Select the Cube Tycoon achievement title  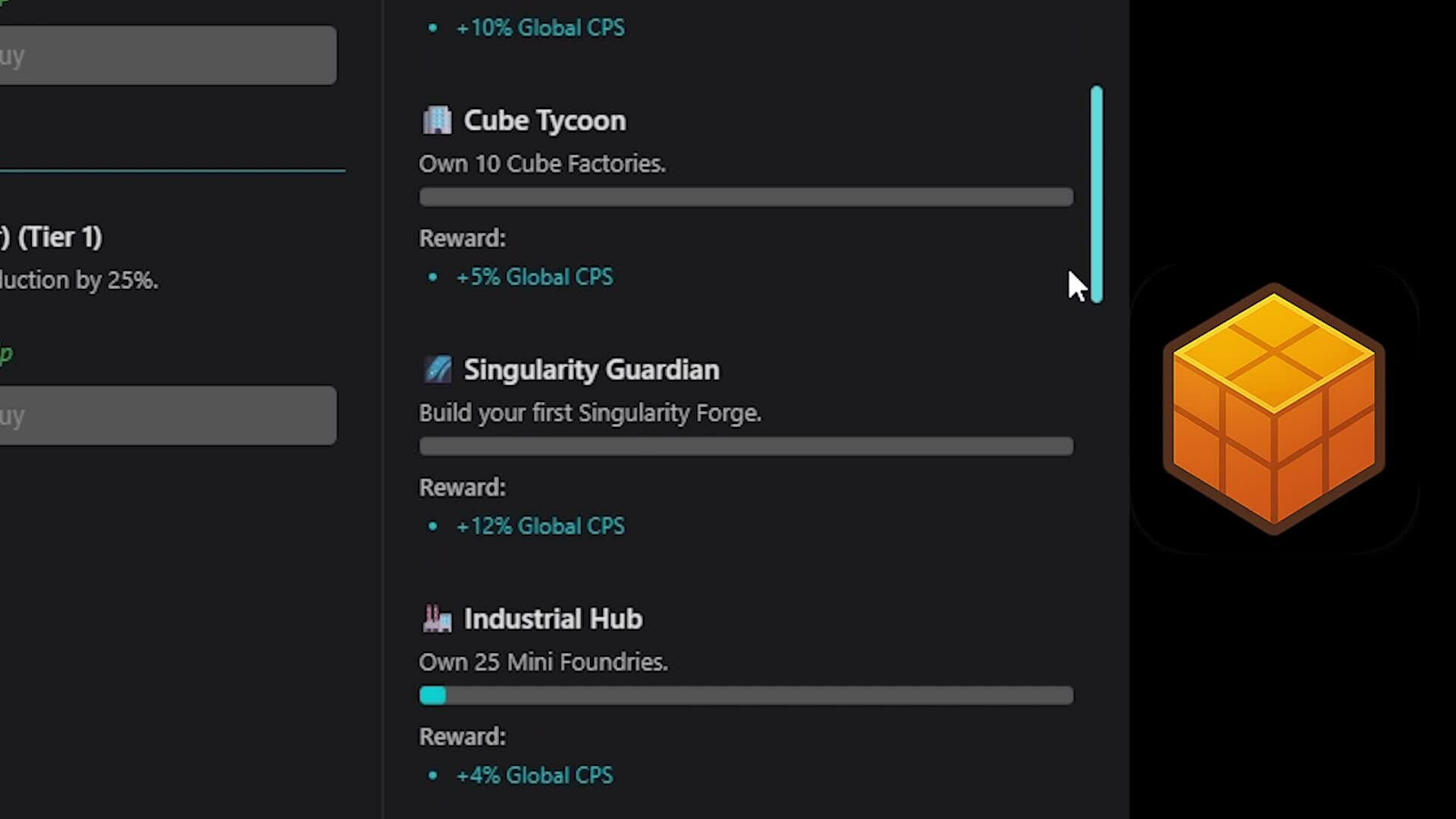pyautogui.click(x=544, y=121)
